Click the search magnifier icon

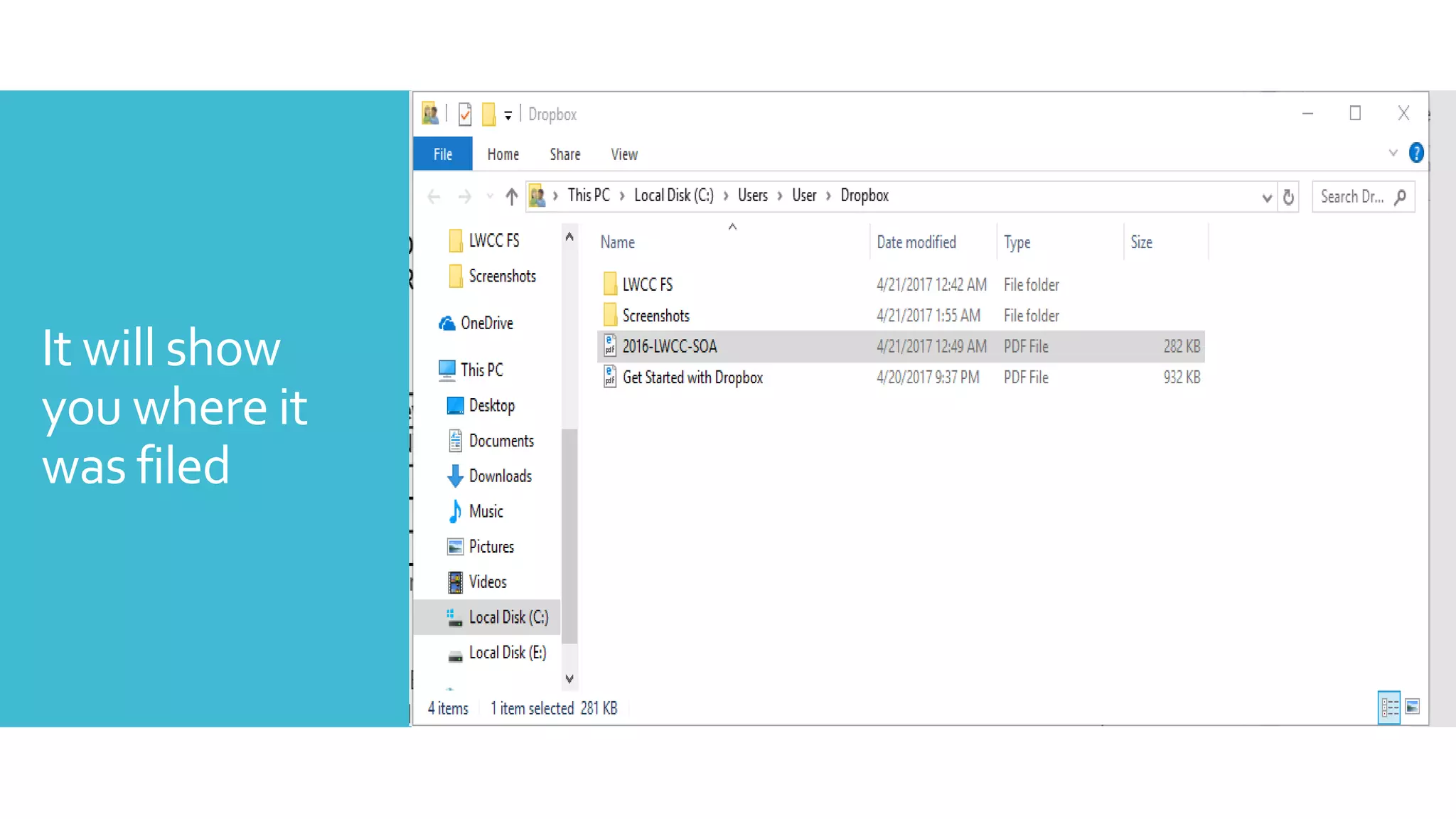point(1401,197)
